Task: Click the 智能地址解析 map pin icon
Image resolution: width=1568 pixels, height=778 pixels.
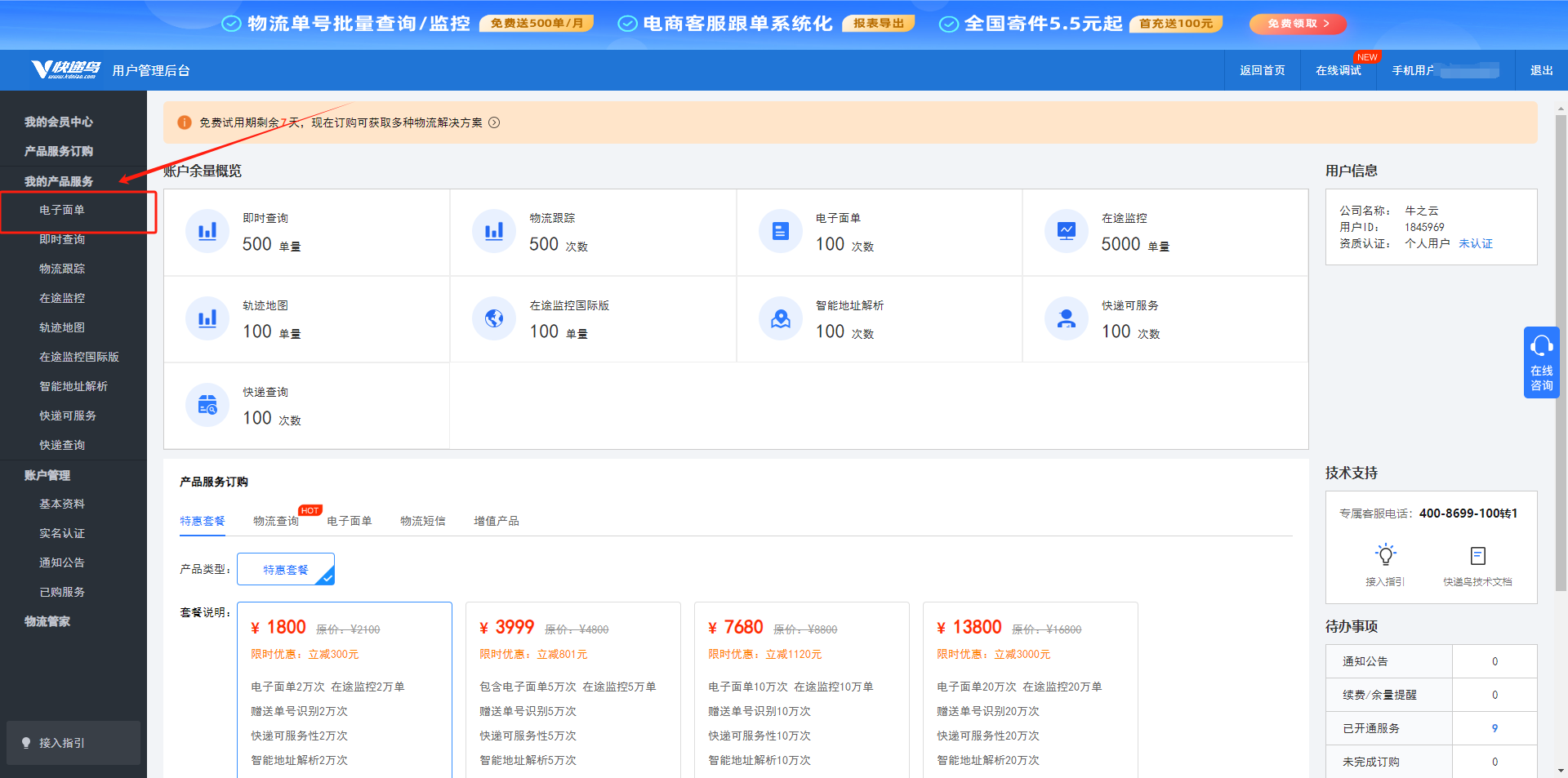Action: coord(780,318)
